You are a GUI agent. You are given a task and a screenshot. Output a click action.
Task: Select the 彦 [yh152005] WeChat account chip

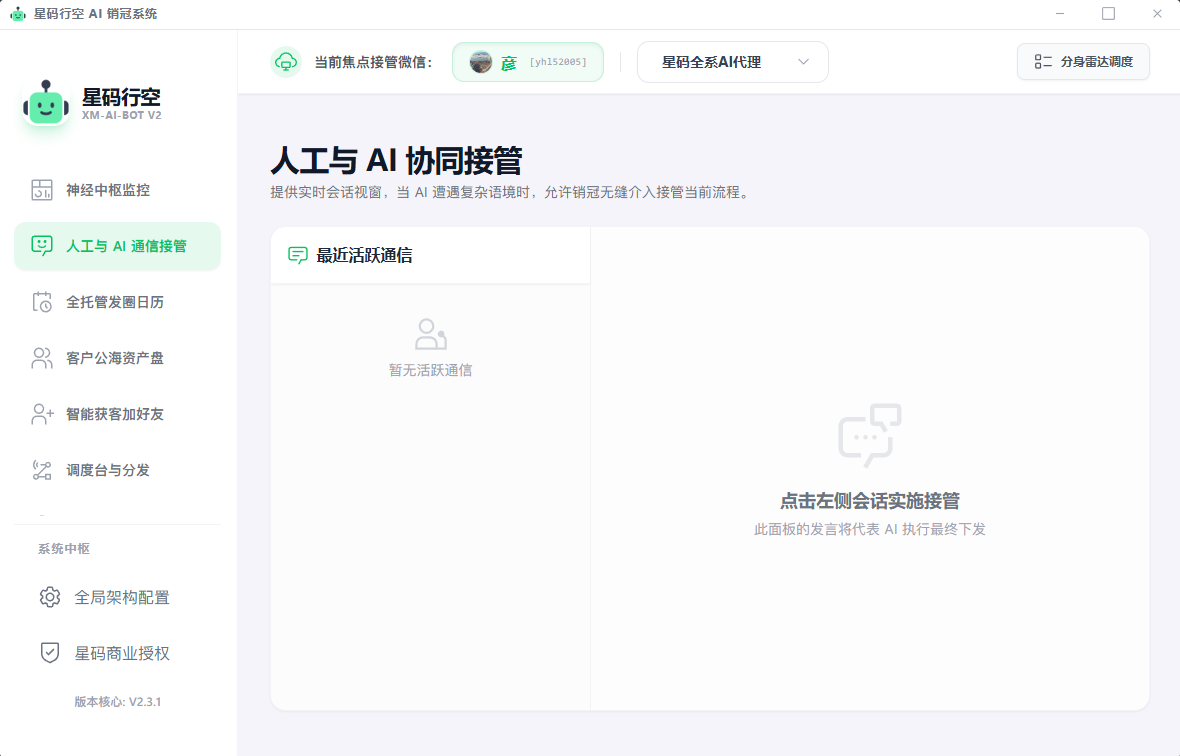tap(527, 61)
